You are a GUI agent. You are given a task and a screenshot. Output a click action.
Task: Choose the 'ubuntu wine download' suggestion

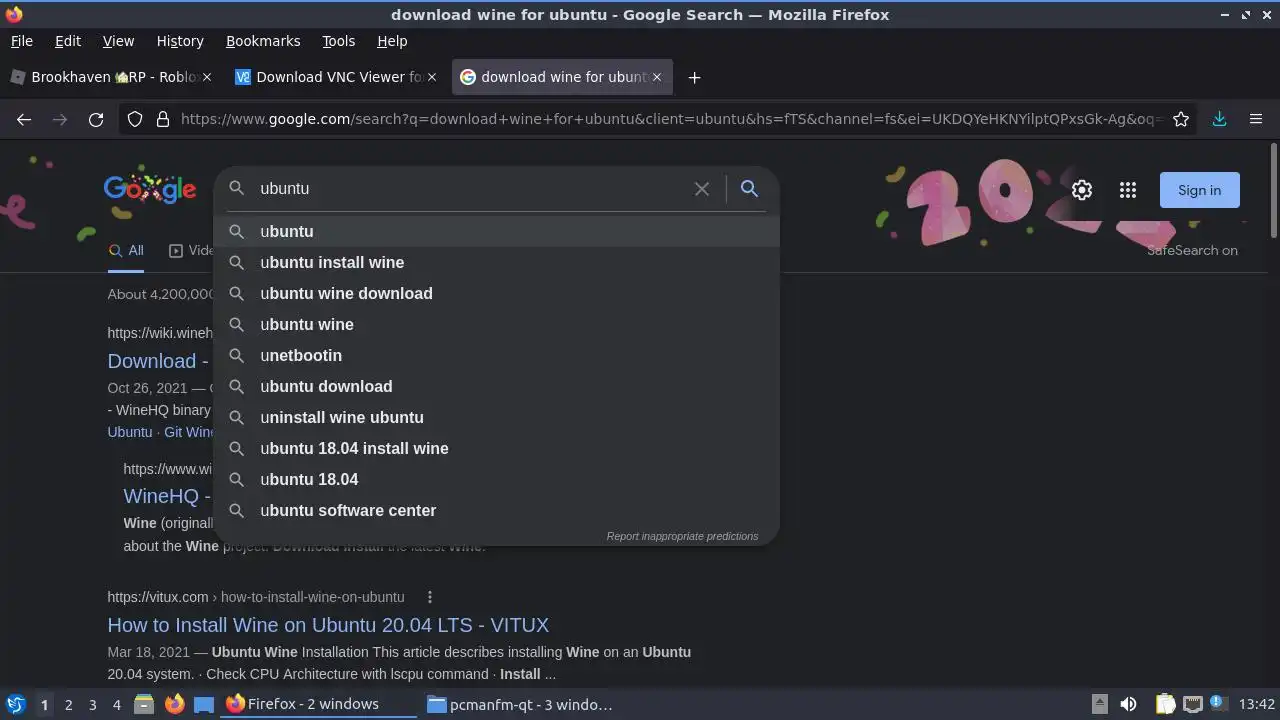point(496,293)
